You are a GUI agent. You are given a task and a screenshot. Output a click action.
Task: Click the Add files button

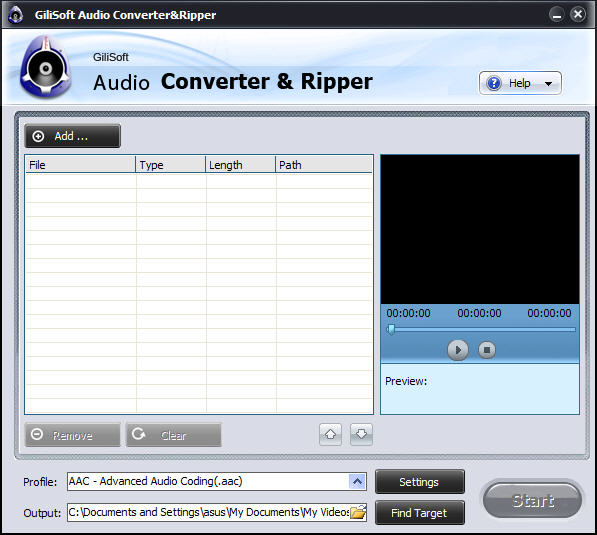(72, 136)
